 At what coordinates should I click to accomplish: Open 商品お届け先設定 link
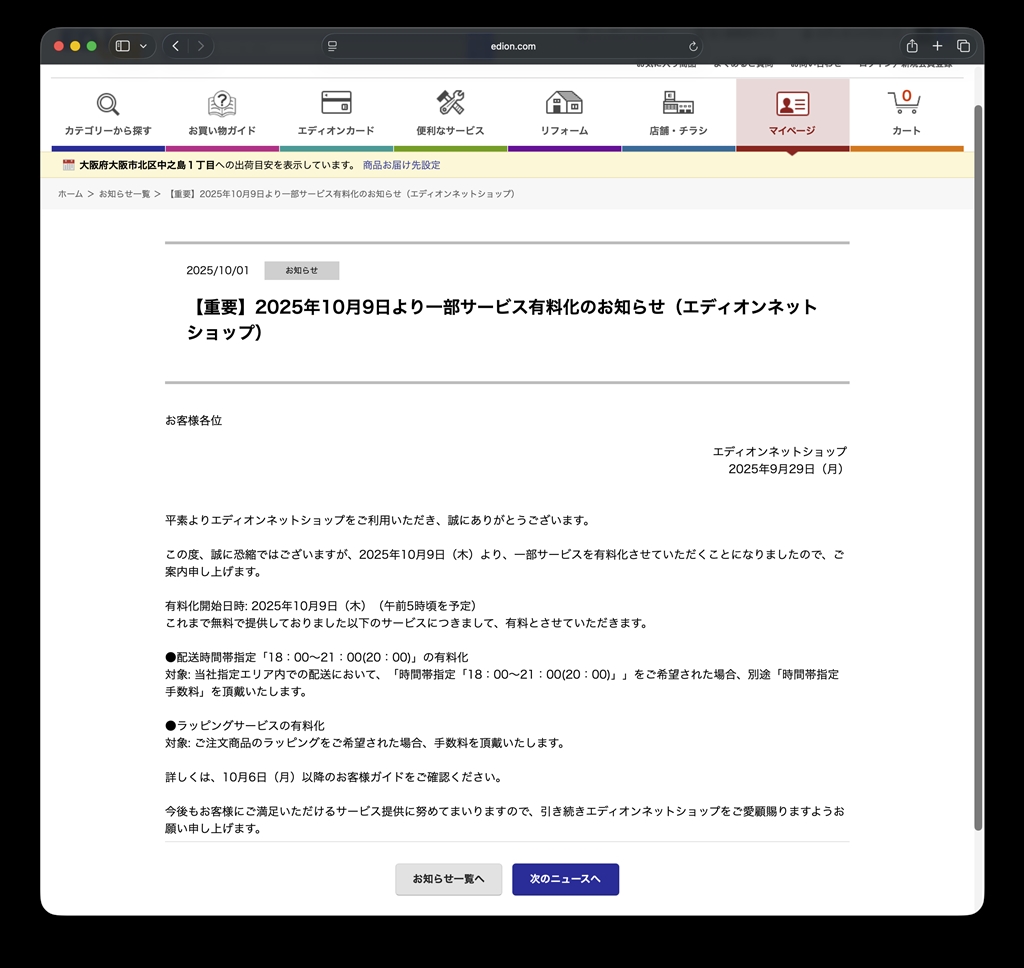pyautogui.click(x=402, y=165)
